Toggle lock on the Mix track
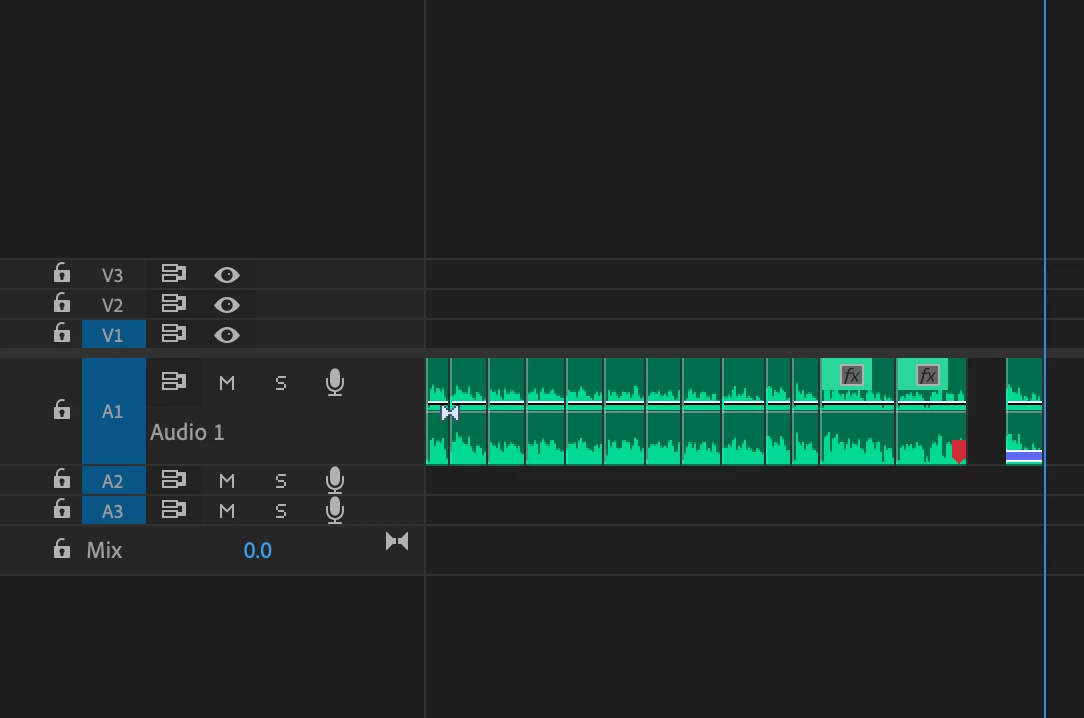 pyautogui.click(x=62, y=549)
